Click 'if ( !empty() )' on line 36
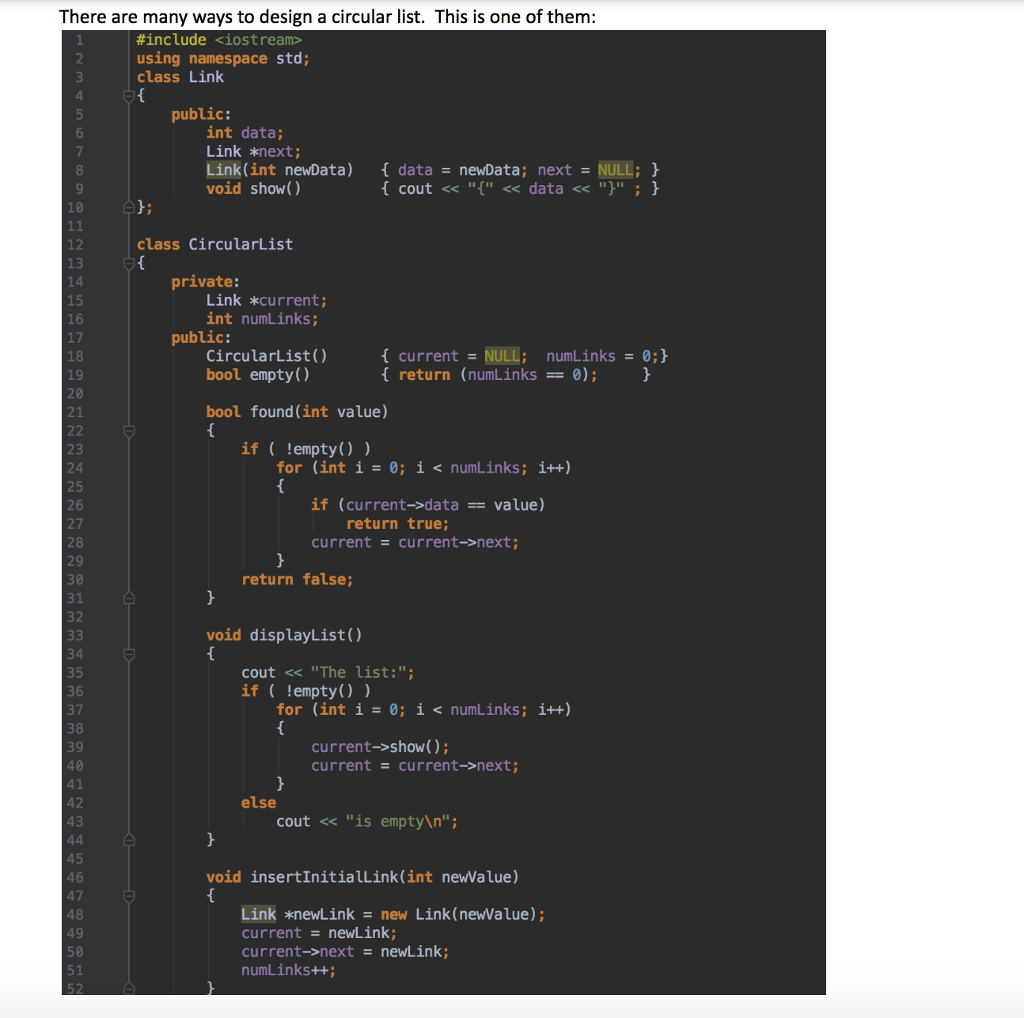The width and height of the screenshot is (1024, 1018). point(306,692)
